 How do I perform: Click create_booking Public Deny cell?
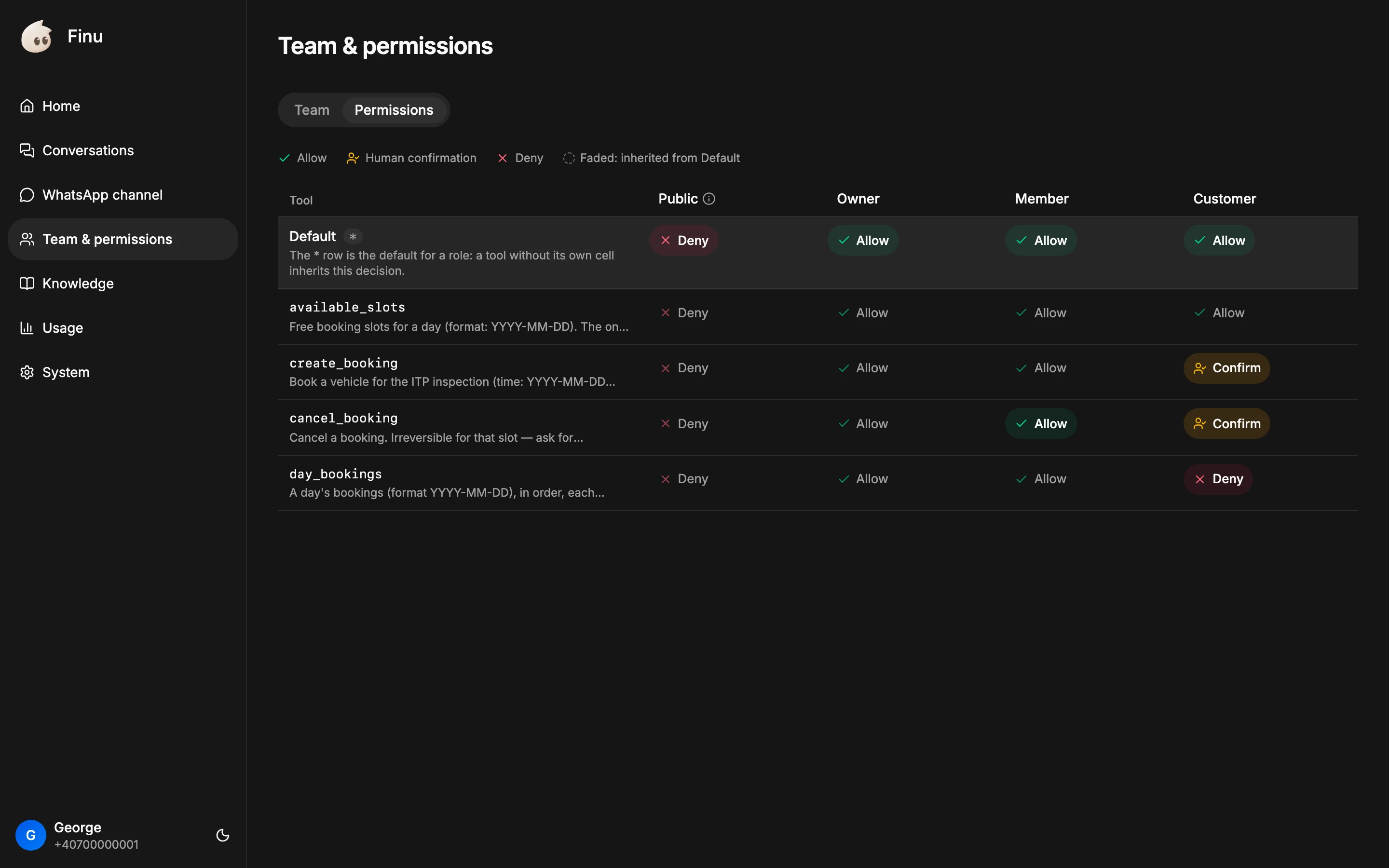[683, 368]
